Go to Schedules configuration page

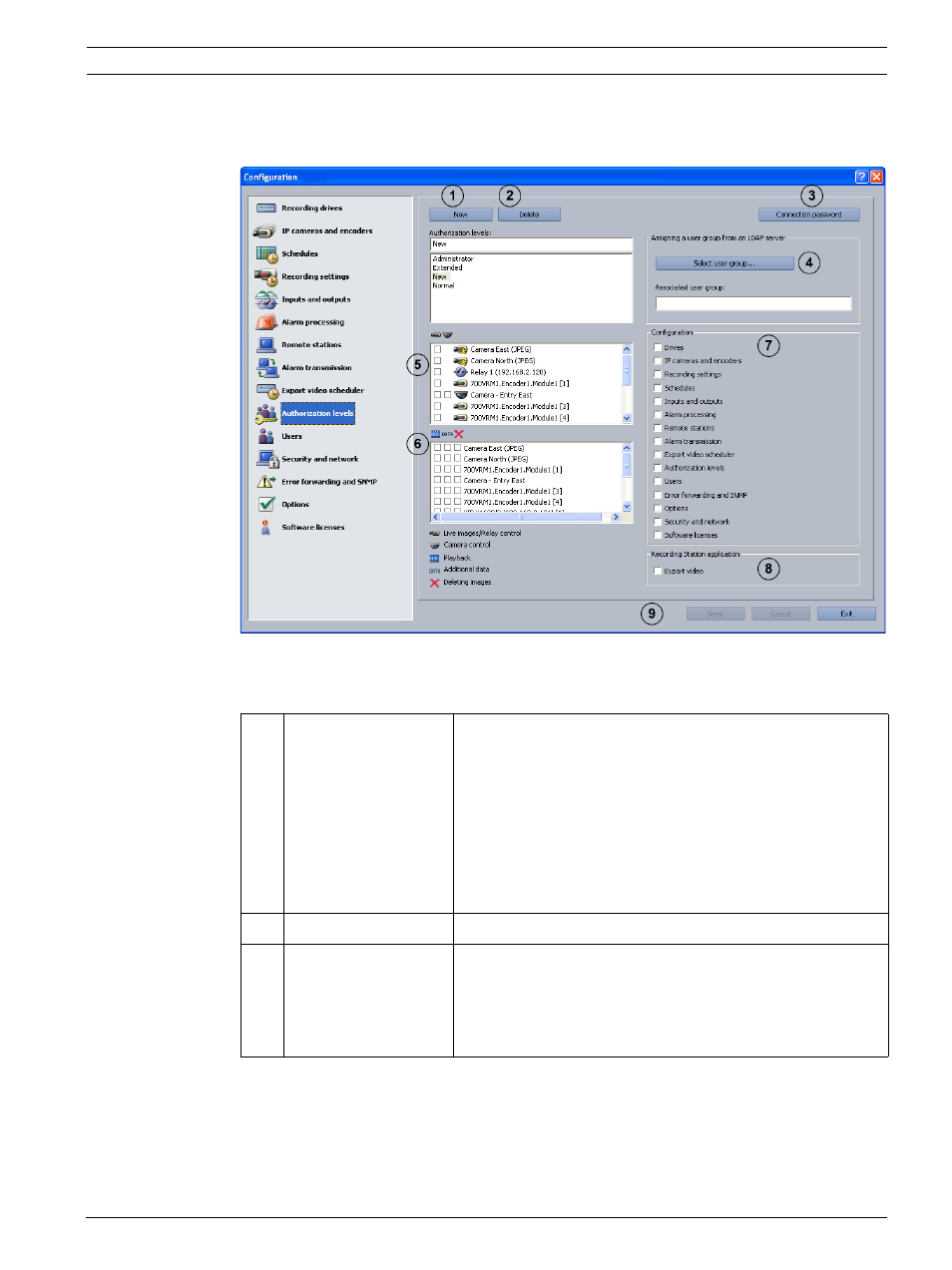300,254
